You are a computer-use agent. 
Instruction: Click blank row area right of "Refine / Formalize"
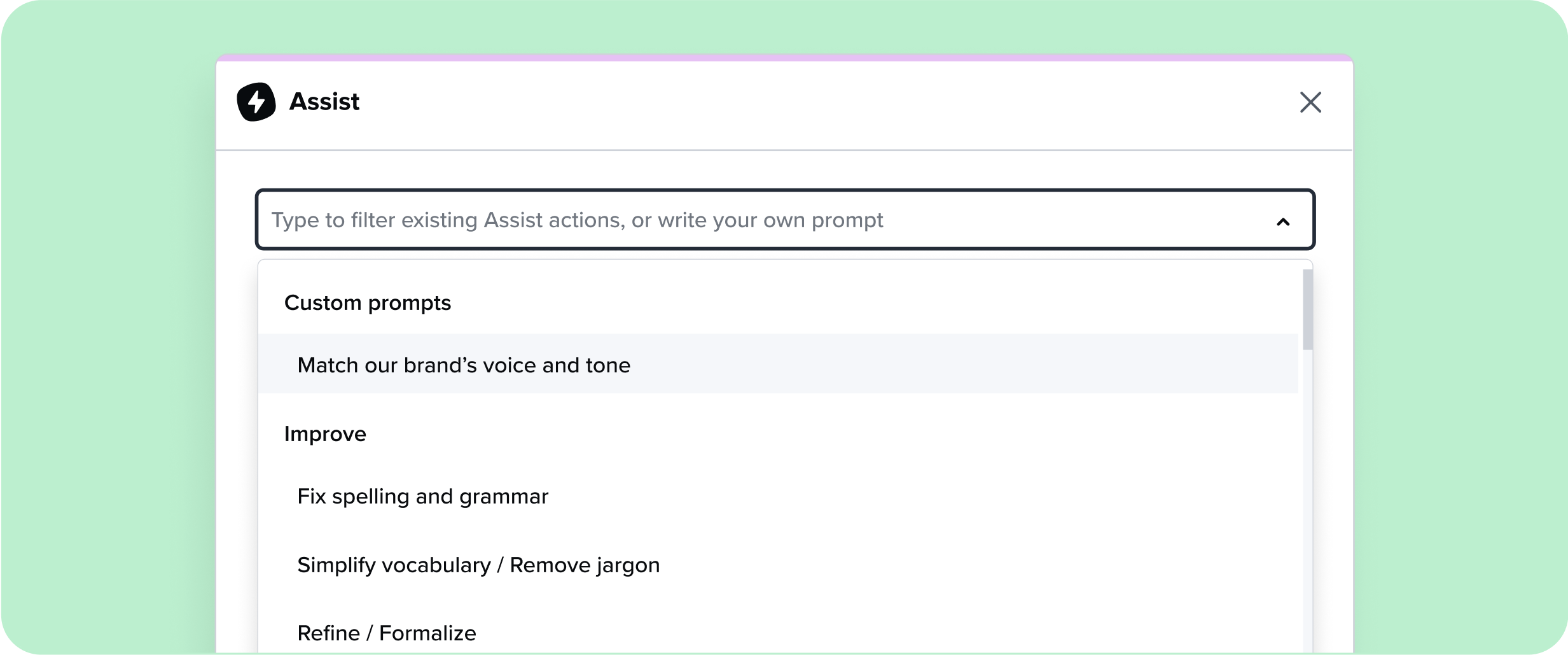(x=891, y=633)
